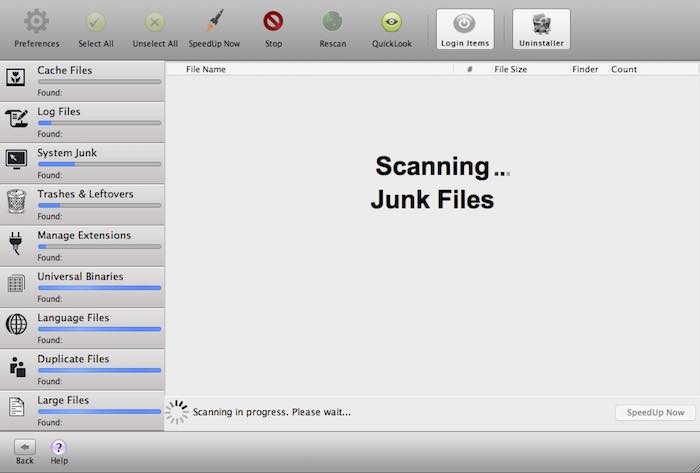700x473 pixels.
Task: Open Help question mark icon
Action: 58,447
